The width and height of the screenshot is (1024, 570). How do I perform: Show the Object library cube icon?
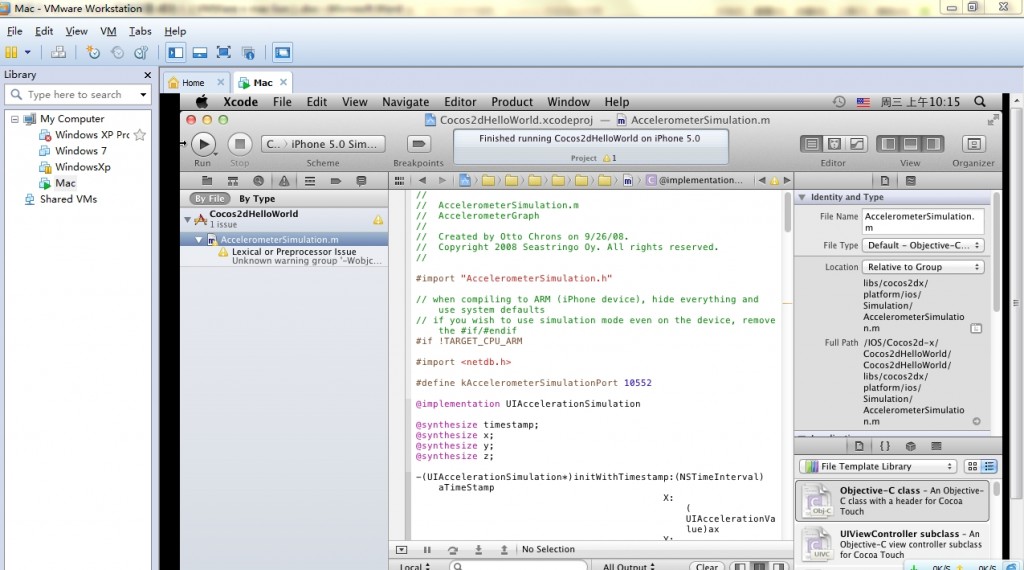click(x=910, y=446)
